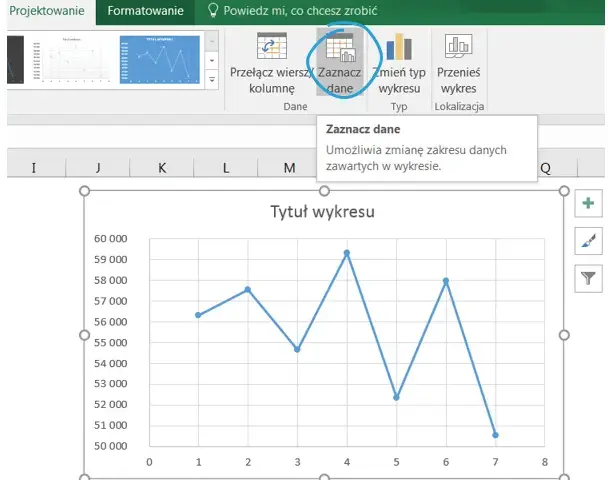Switch to Projektowanie tab
This screenshot has height=480, width=608.
click(x=47, y=10)
